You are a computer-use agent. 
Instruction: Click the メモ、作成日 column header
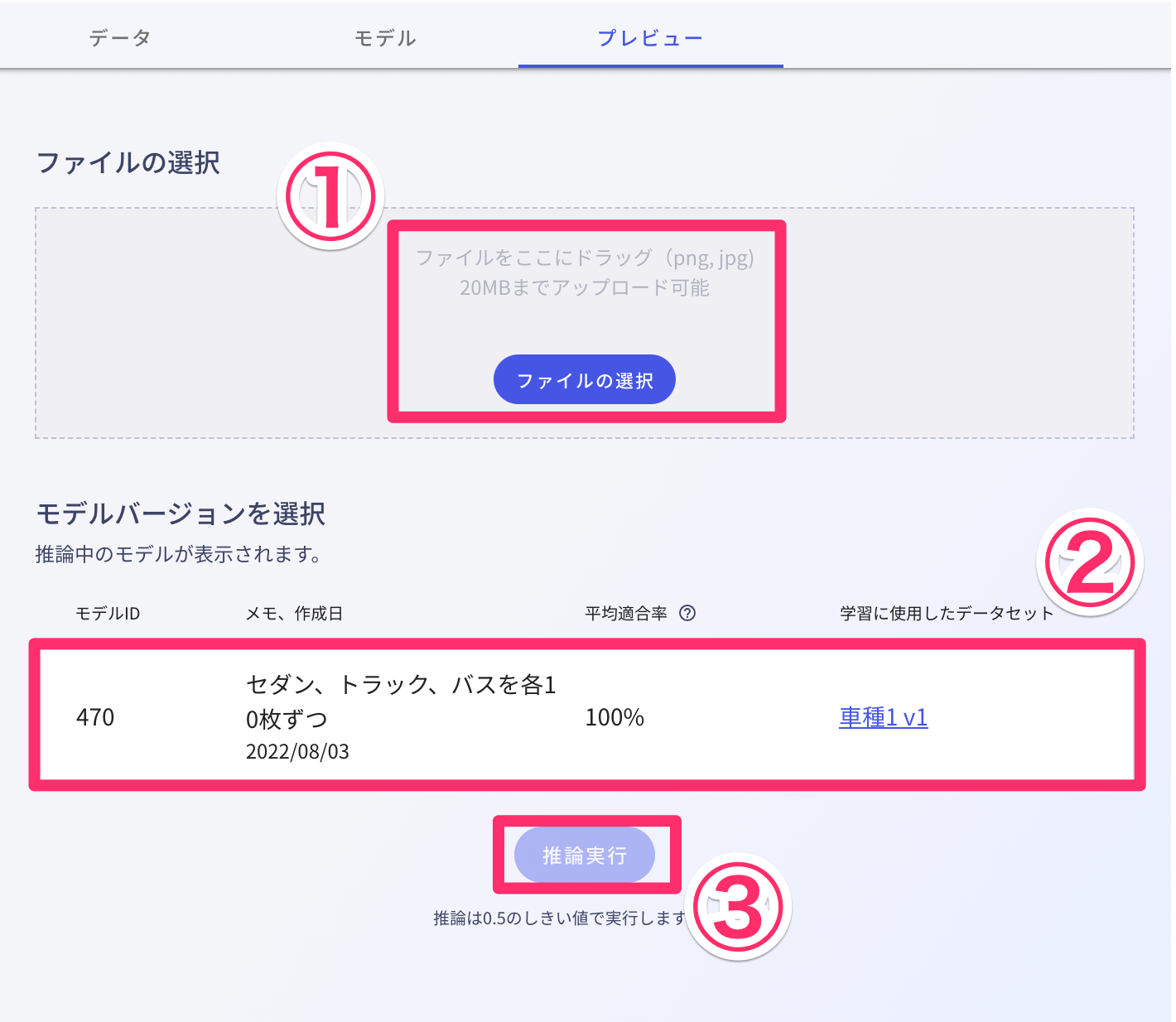[x=295, y=613]
